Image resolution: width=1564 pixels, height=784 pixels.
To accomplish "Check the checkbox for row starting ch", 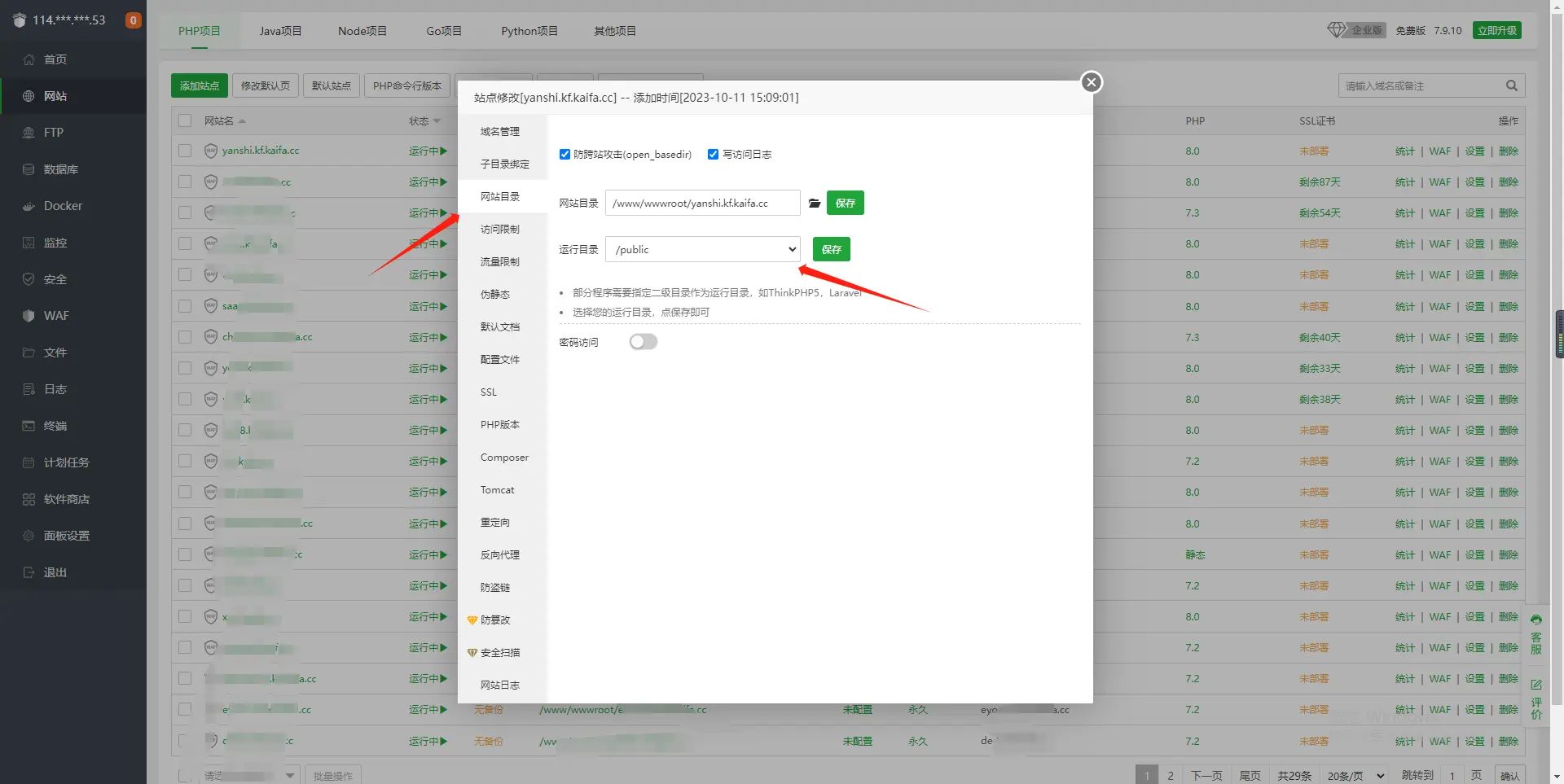I will (x=185, y=337).
